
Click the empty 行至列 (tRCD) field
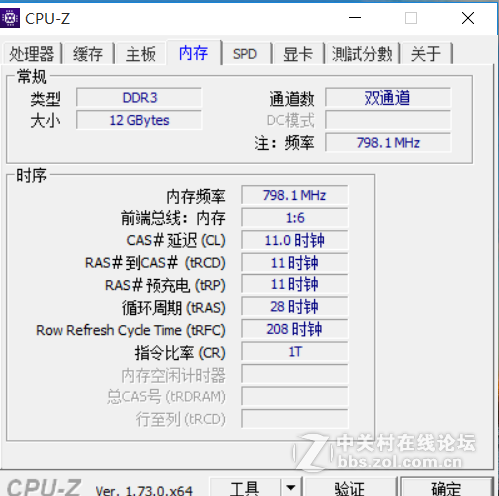295,419
